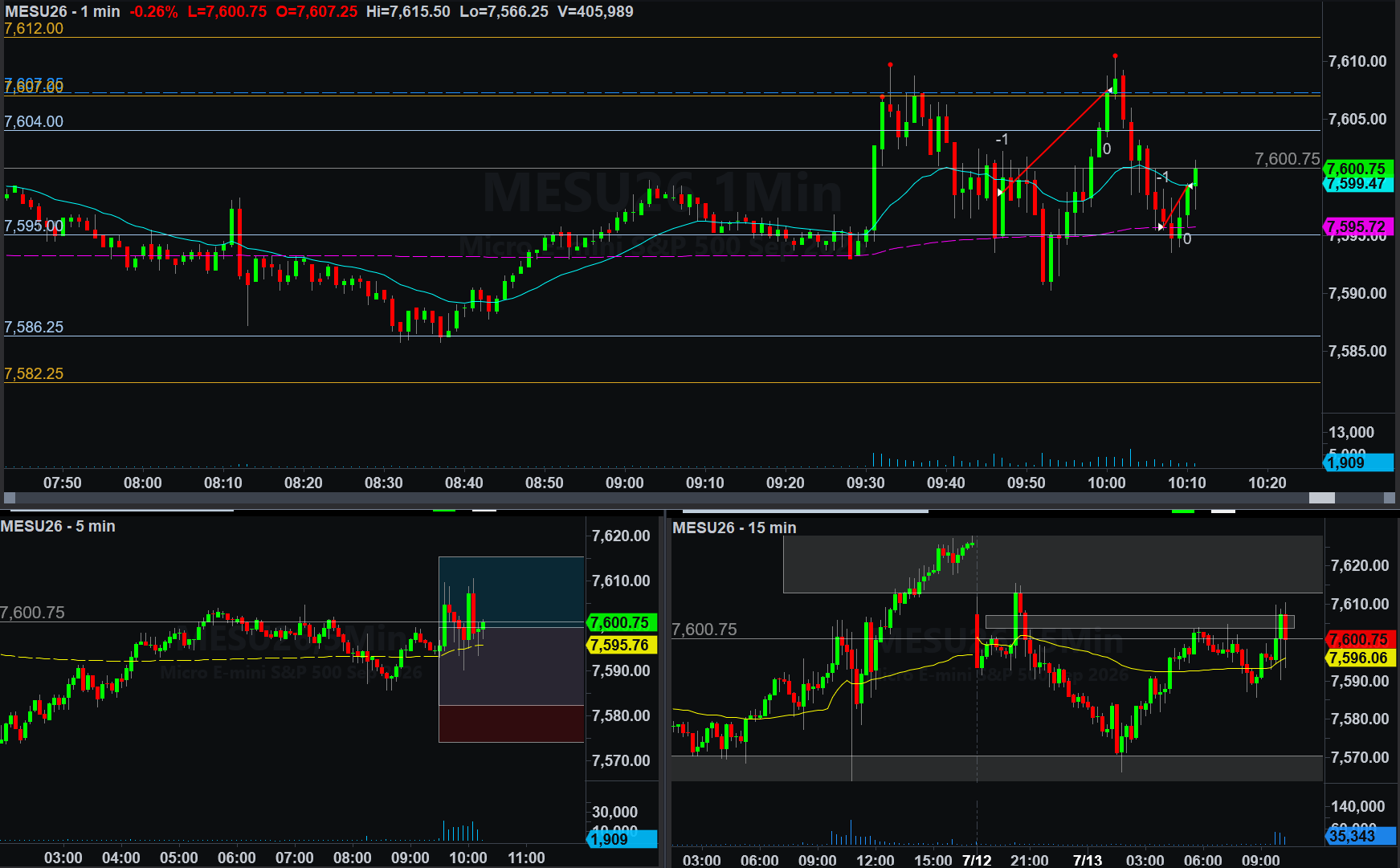The width and height of the screenshot is (1400, 868).
Task: Click the MESU26 - 15 min chart title
Action: click(734, 528)
